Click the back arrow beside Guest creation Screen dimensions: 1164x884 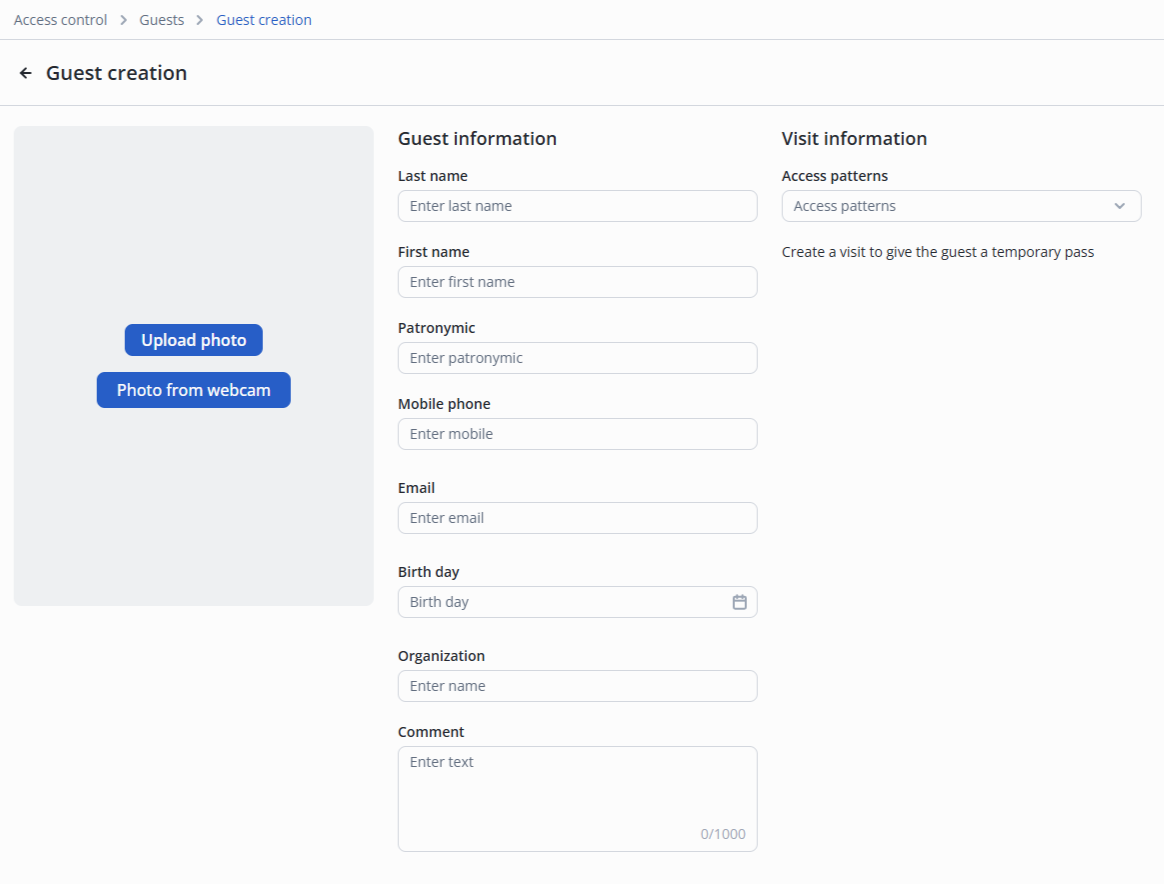26,73
